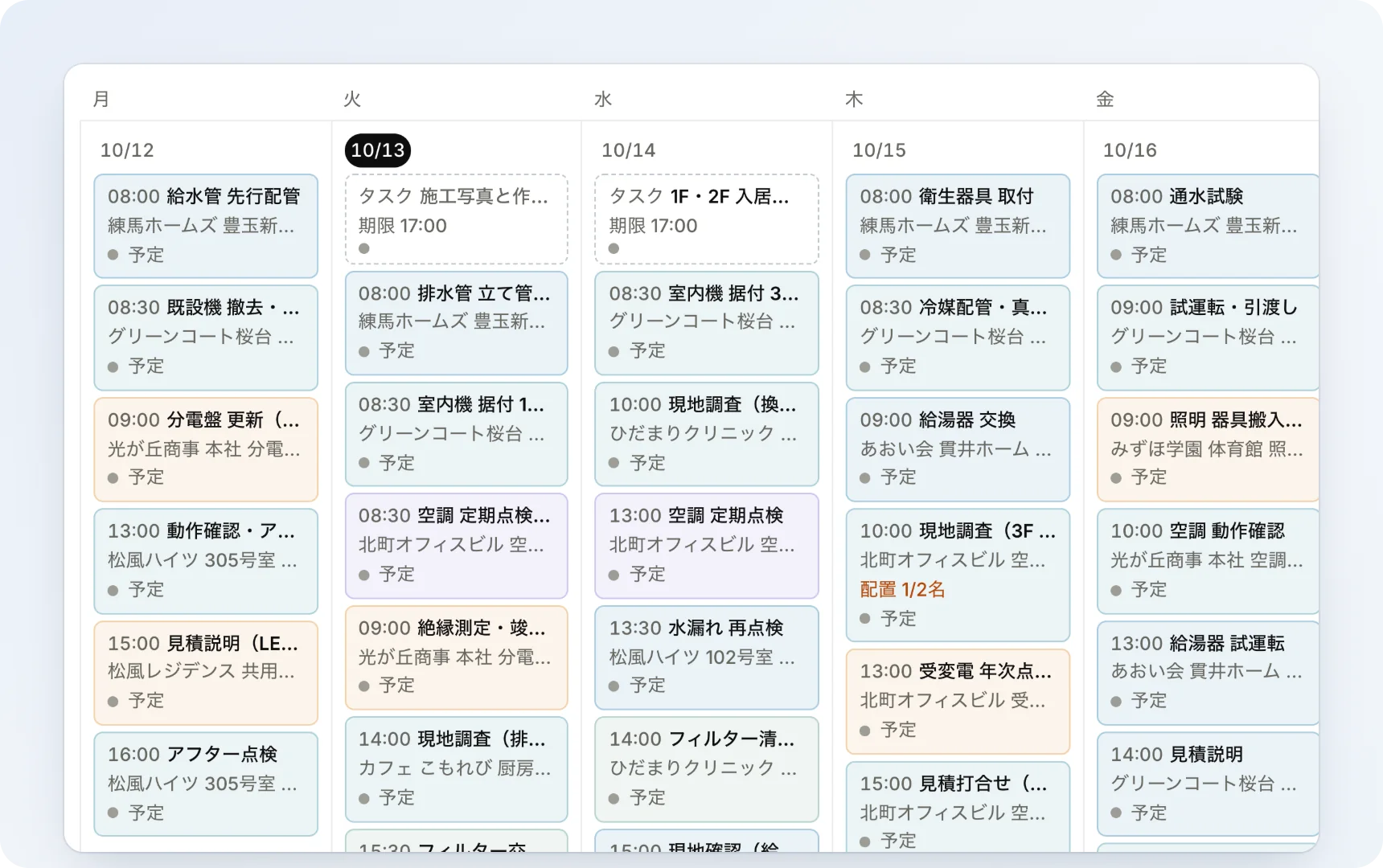Open the 09:00 分電盤 更新 card
The height and width of the screenshot is (868, 1383).
tap(206, 449)
